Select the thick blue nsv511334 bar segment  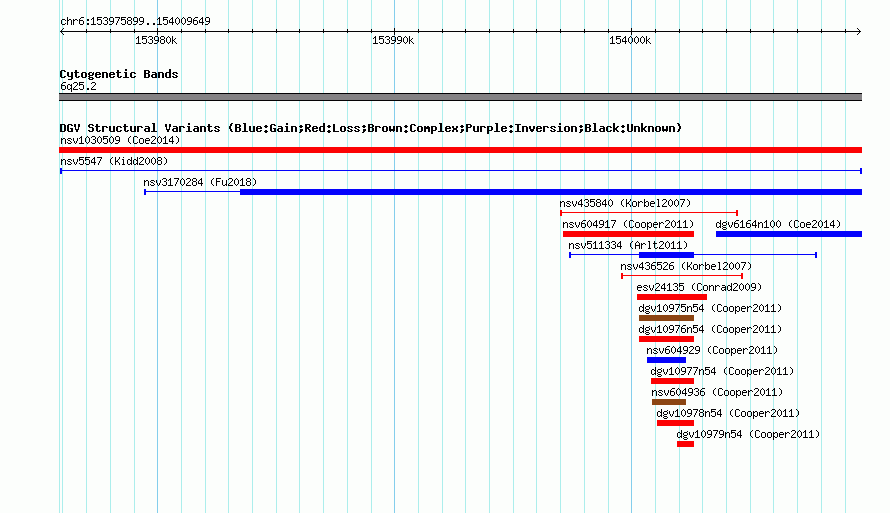(x=666, y=255)
